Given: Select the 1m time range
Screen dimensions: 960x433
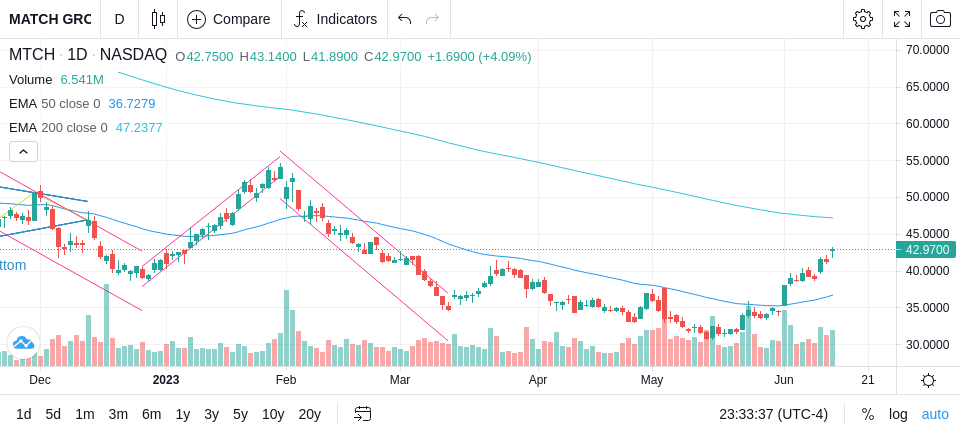Looking at the screenshot, I should (84, 415).
